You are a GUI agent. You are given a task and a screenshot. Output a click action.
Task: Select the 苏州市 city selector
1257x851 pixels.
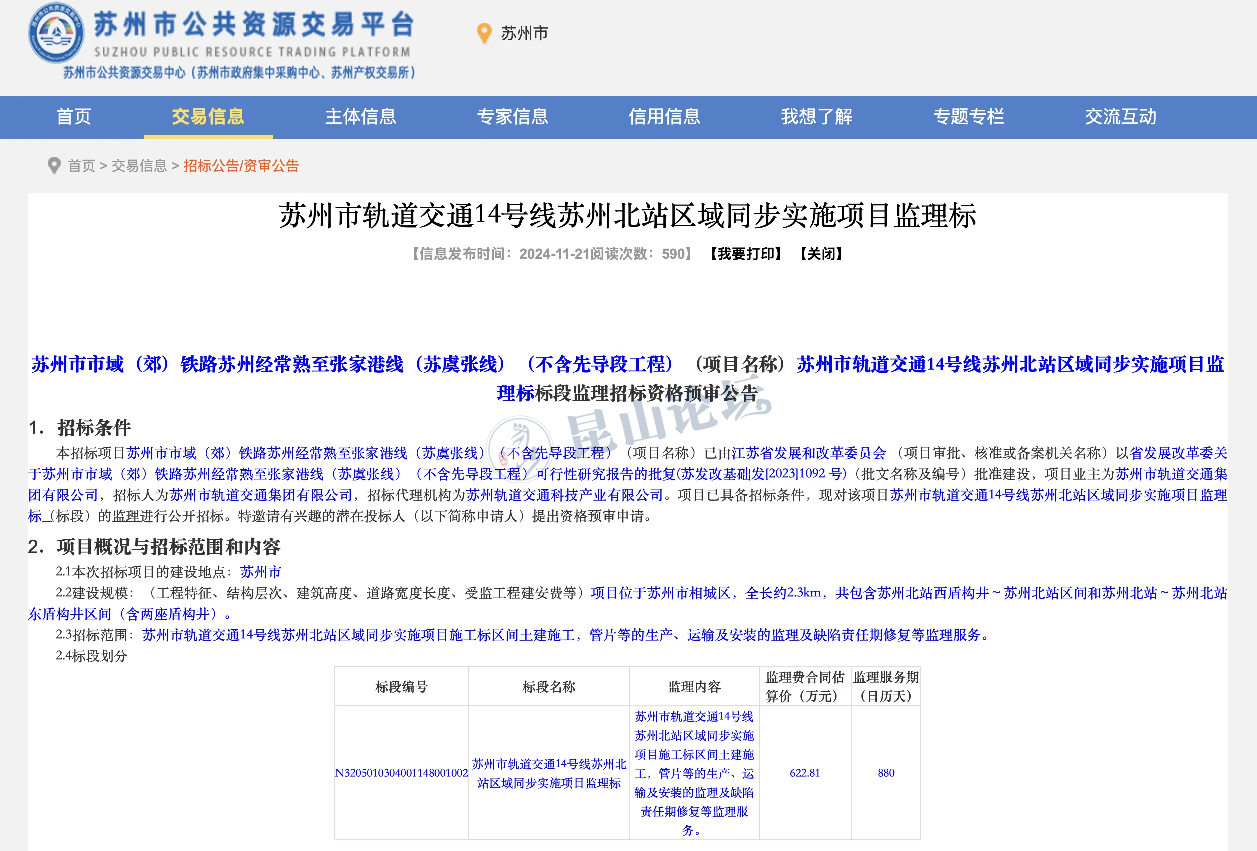point(524,34)
